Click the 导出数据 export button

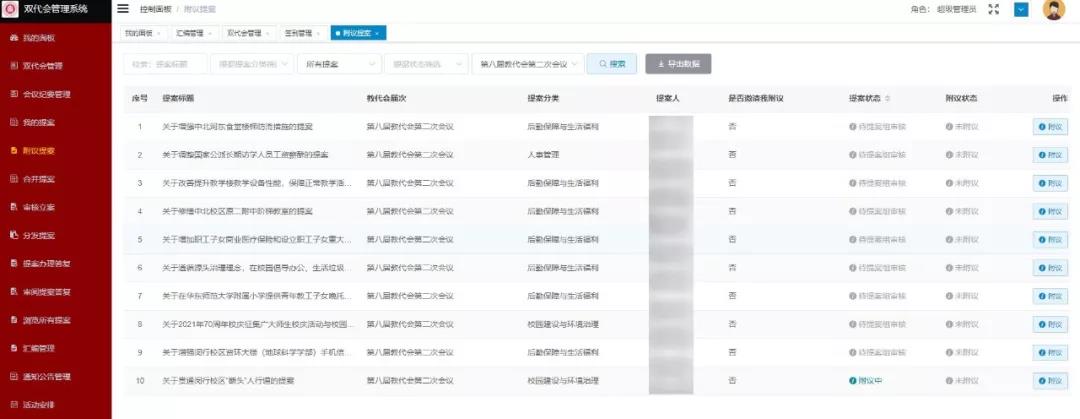tap(679, 64)
